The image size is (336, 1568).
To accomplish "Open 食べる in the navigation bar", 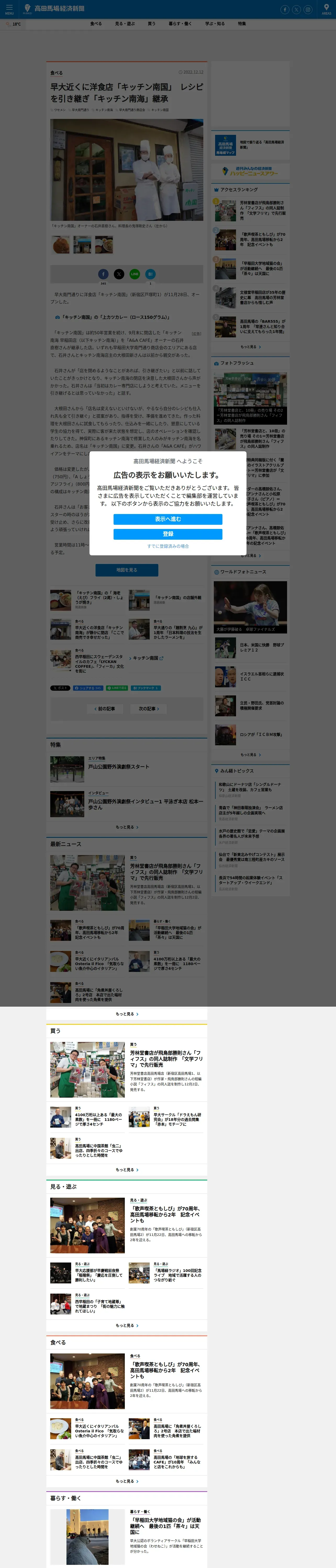I will [x=96, y=24].
